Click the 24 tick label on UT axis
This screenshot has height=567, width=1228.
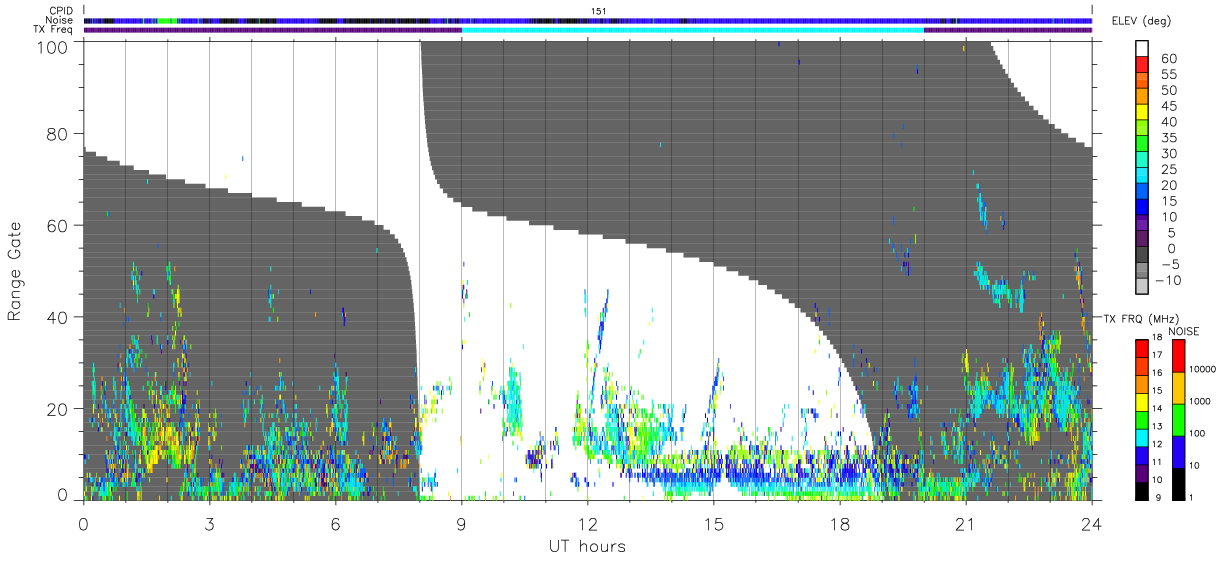(x=1091, y=523)
